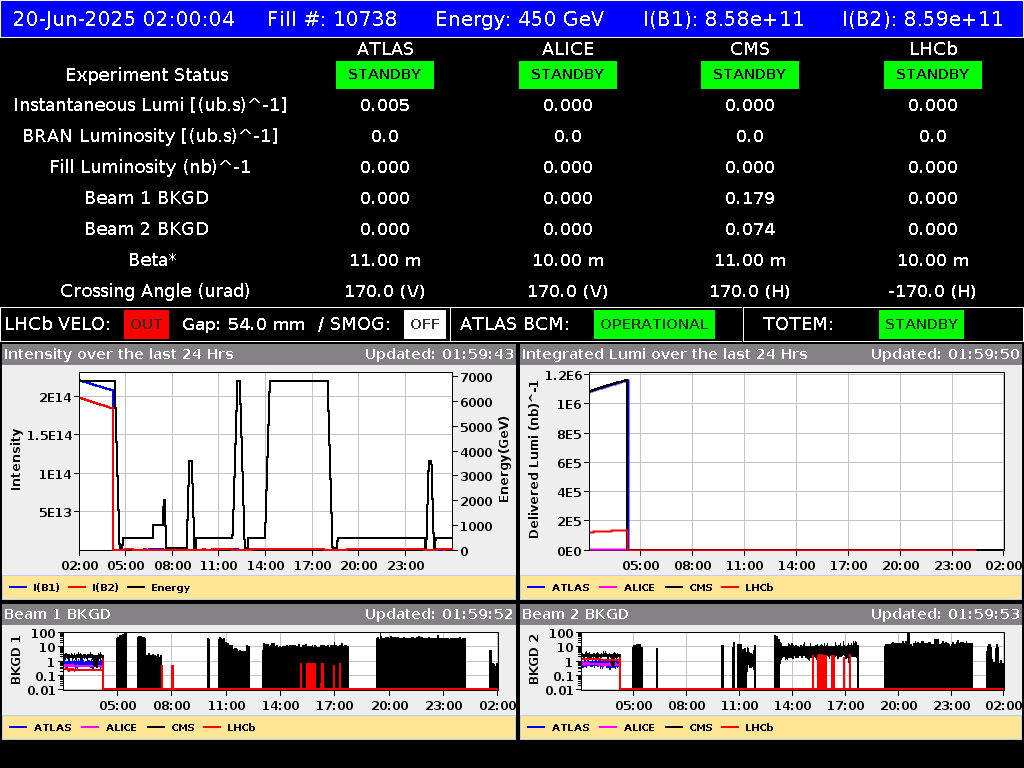The image size is (1024, 768).
Task: Click the Fill Luminosity row label
Action: (150, 167)
